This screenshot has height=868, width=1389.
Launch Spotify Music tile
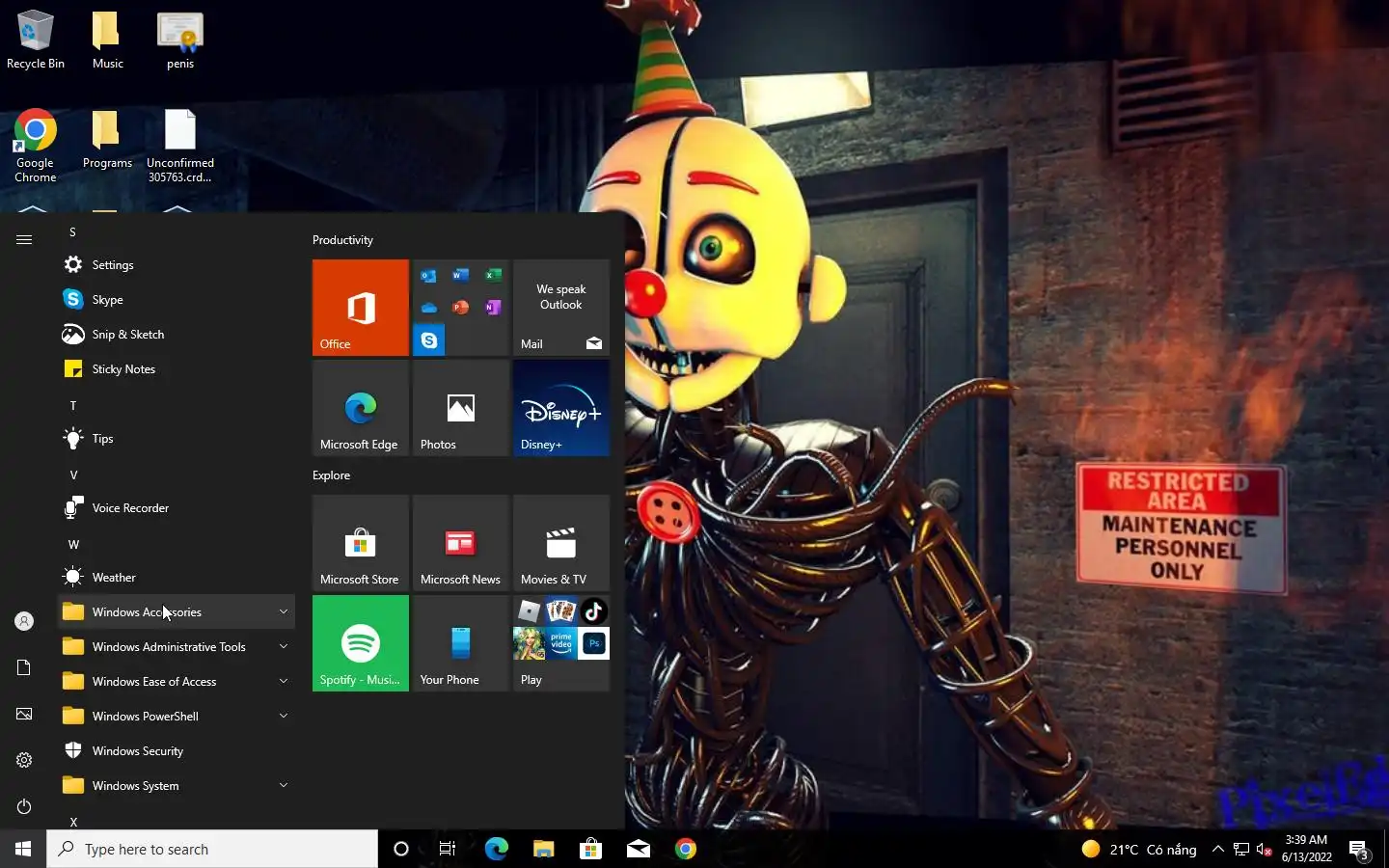click(361, 643)
